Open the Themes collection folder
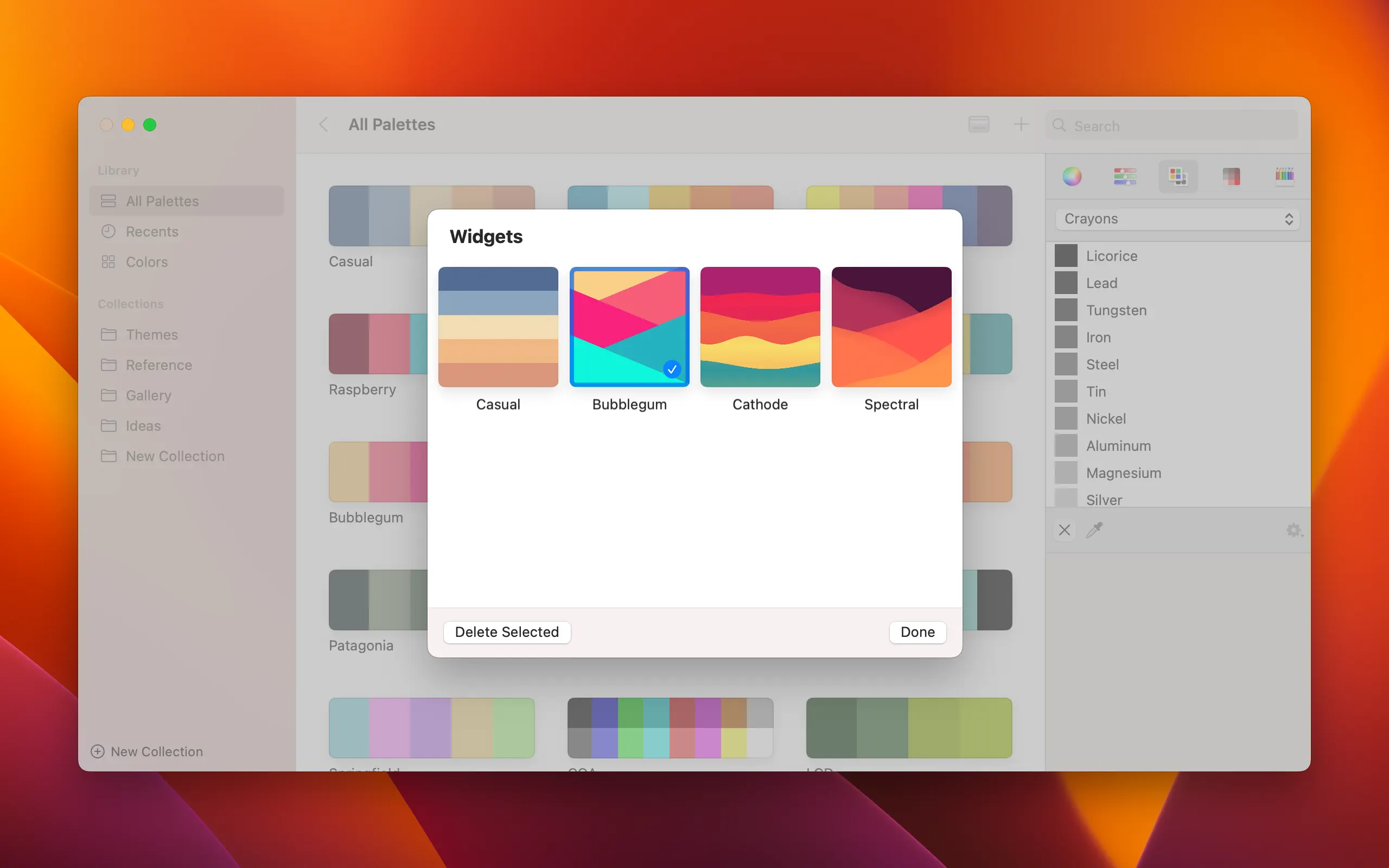 151,335
